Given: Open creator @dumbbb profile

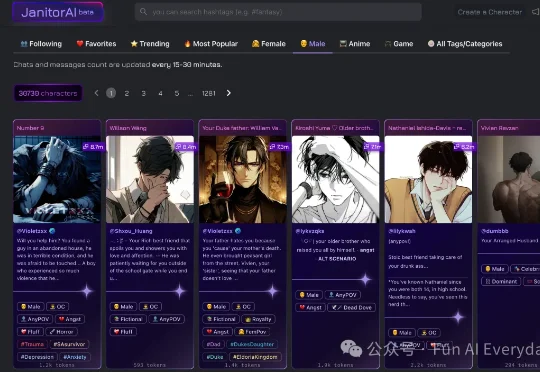Looking at the screenshot, I should 495,231.
